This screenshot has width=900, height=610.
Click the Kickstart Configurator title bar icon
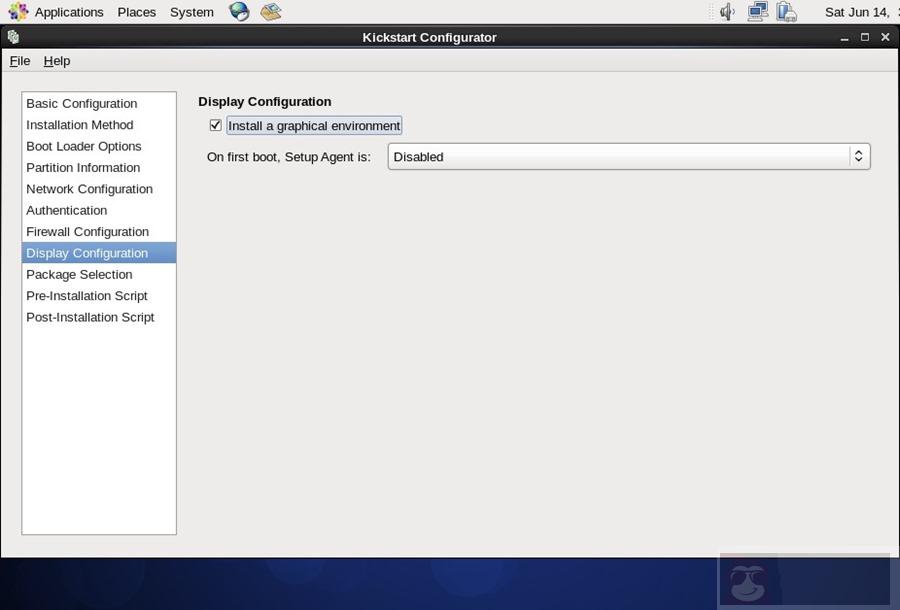tap(12, 36)
